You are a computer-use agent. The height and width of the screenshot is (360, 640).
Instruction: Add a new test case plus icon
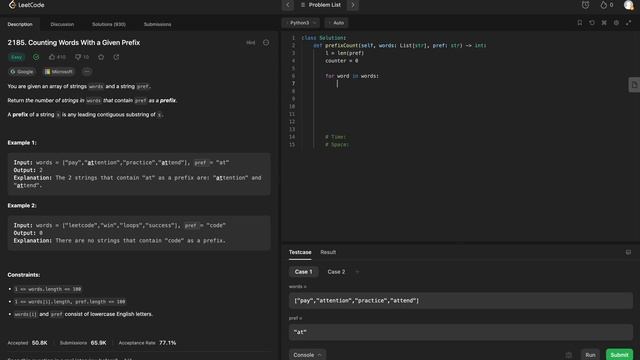click(358, 272)
